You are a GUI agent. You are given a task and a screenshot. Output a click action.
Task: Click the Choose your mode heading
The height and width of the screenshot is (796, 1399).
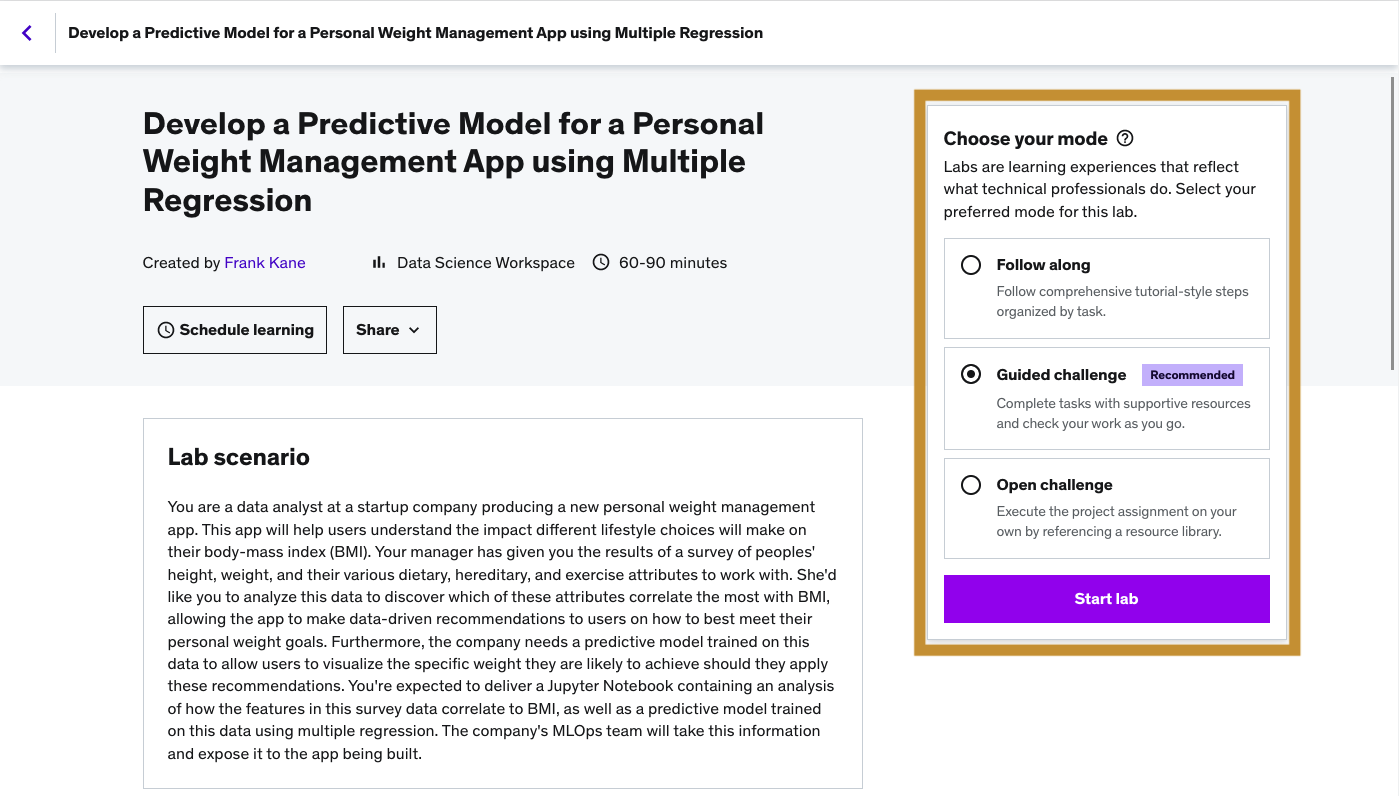point(1025,138)
